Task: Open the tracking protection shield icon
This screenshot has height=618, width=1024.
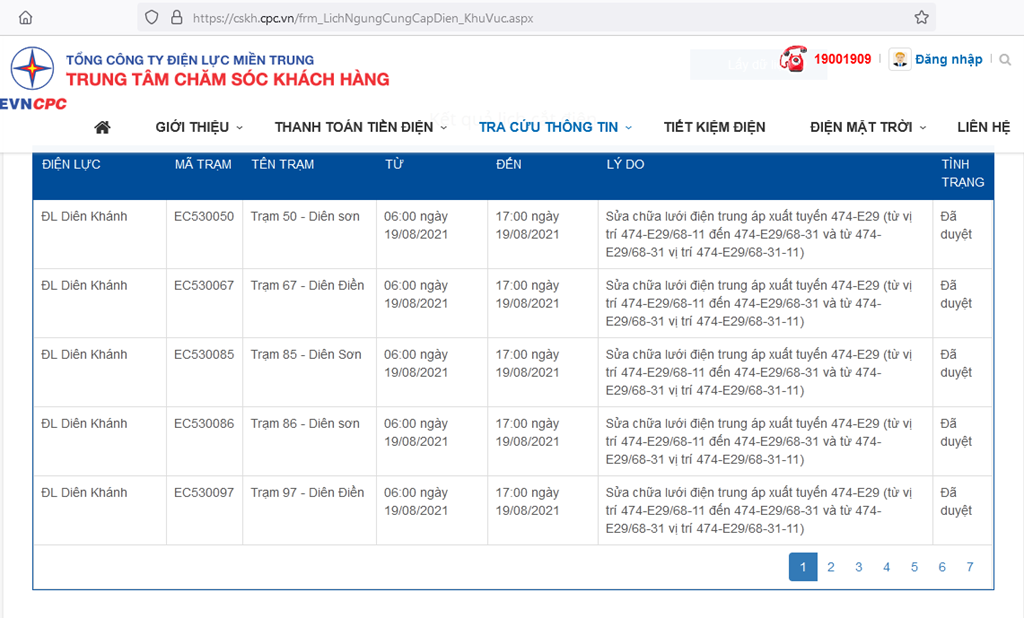Action: [152, 17]
